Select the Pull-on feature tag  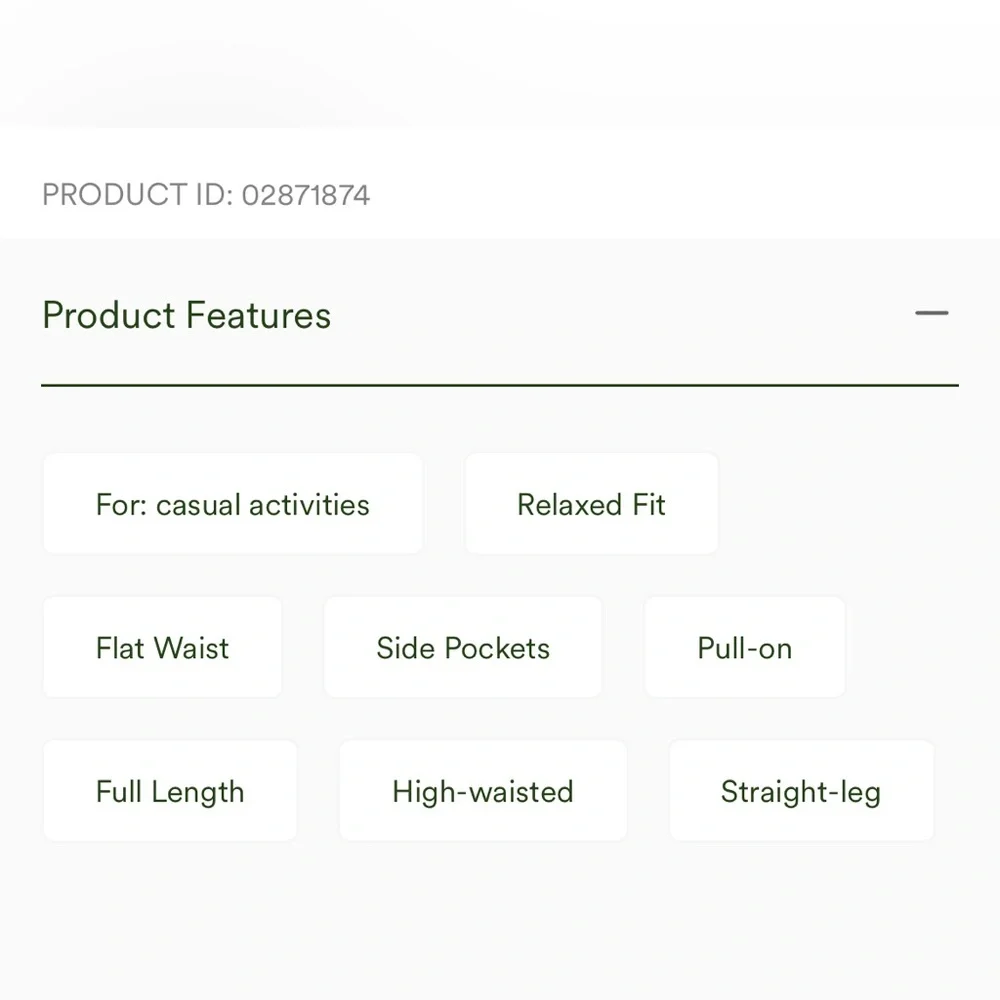744,648
